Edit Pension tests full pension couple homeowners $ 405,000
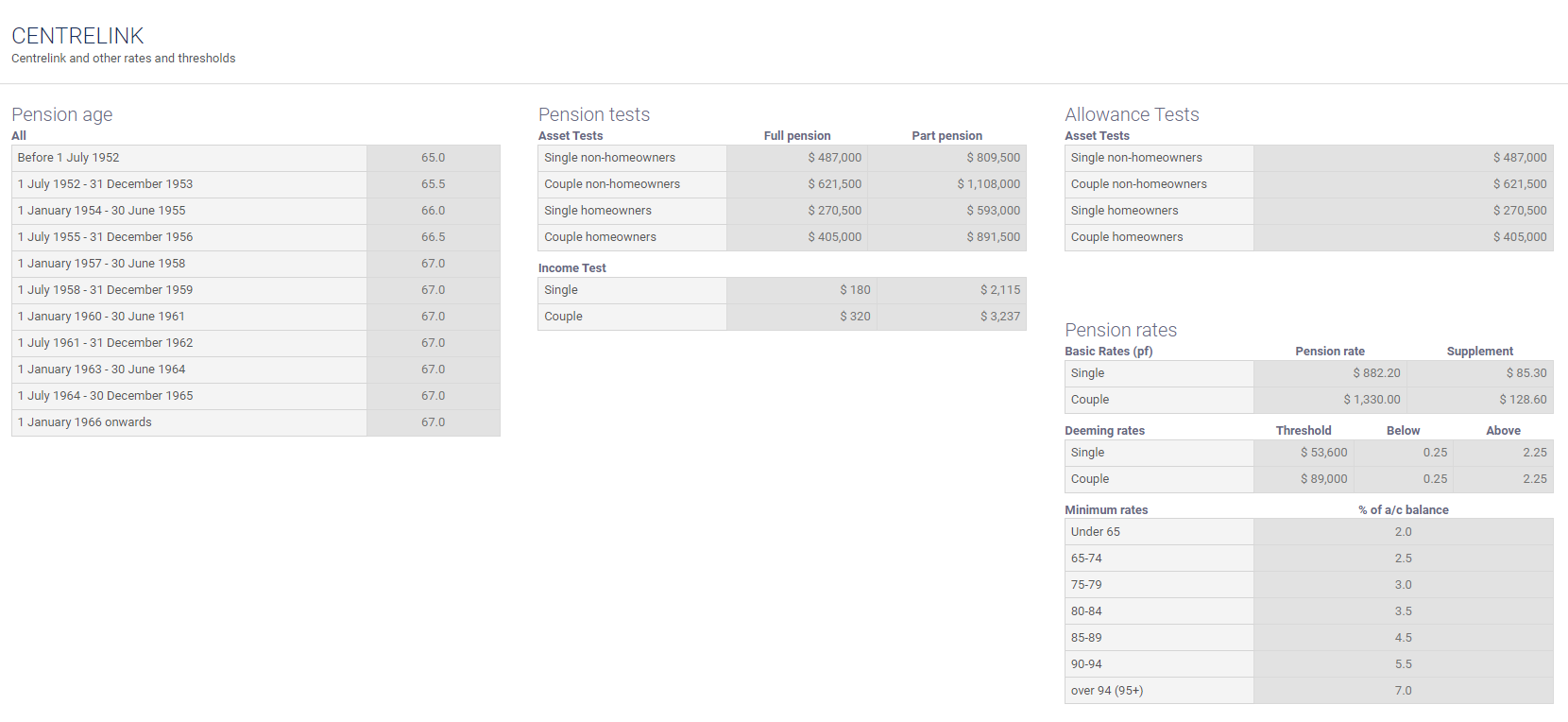 pos(797,237)
